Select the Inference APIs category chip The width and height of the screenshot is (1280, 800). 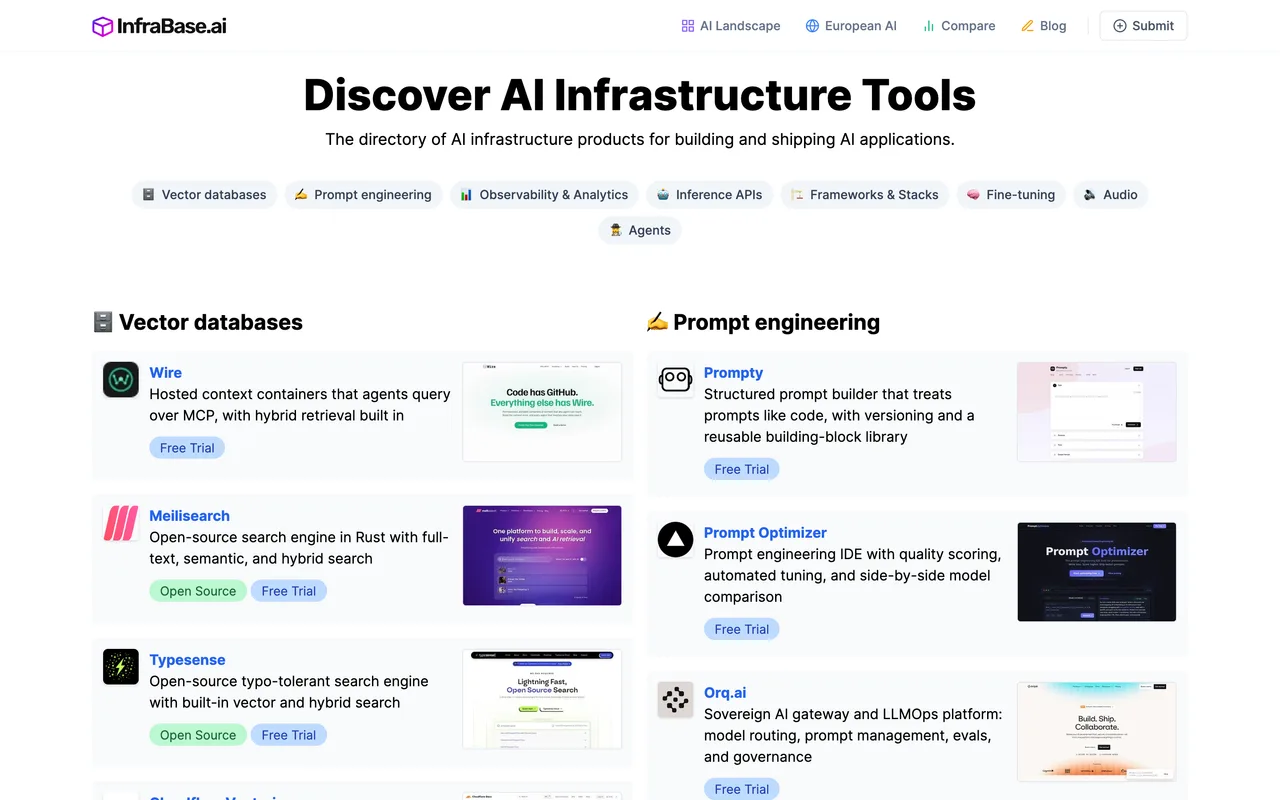point(709,194)
